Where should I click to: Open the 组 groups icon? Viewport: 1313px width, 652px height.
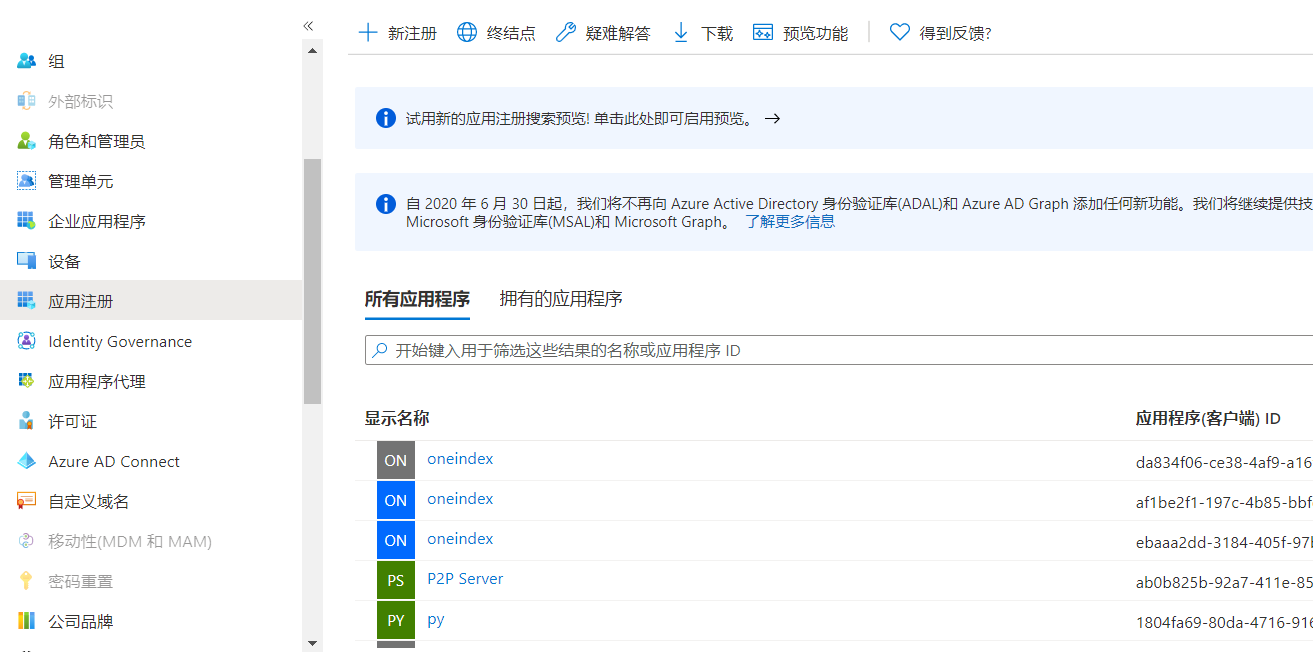click(27, 61)
